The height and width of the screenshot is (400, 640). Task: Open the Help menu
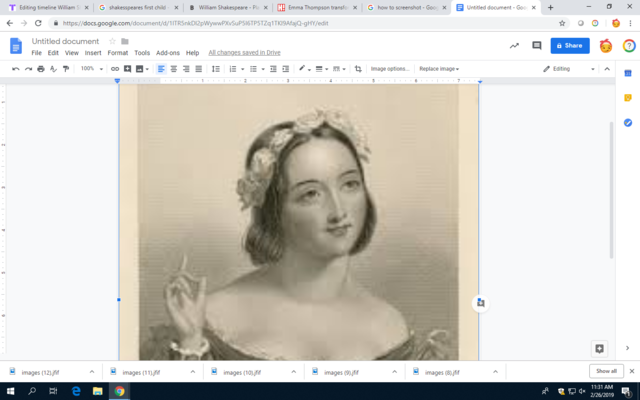coord(192,53)
